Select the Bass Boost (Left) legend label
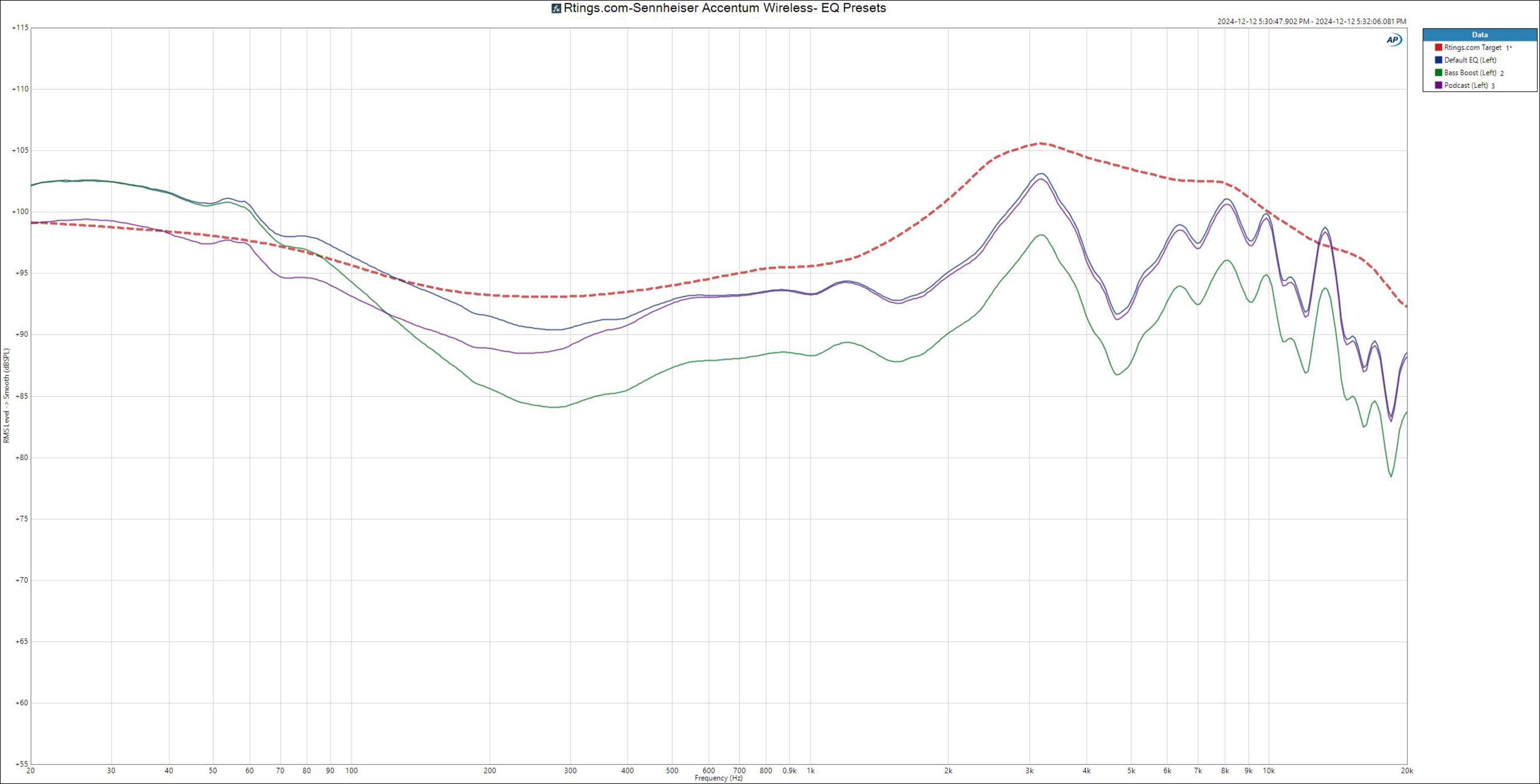1540x784 pixels. coord(1470,73)
